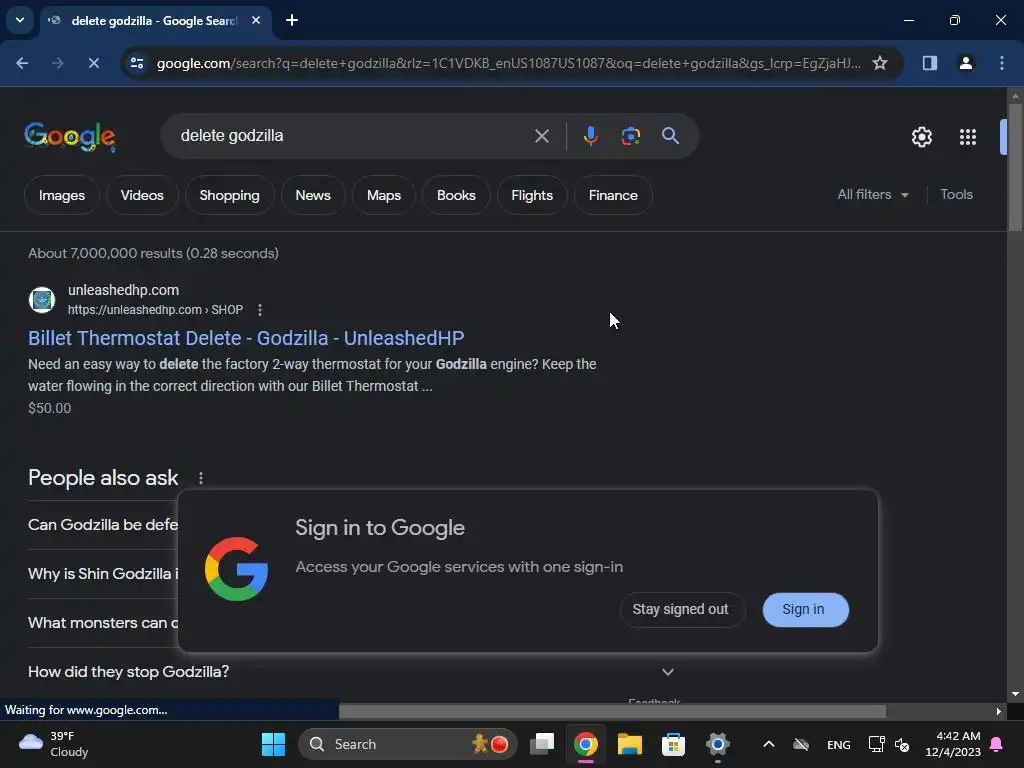Expand Why is Shin Godzilla question
Viewport: 1024px width, 768px height.
(103, 573)
